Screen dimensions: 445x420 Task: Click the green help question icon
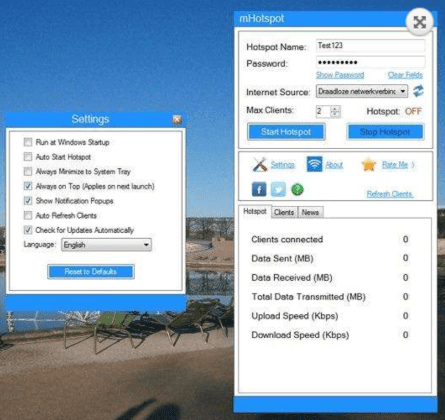297,189
